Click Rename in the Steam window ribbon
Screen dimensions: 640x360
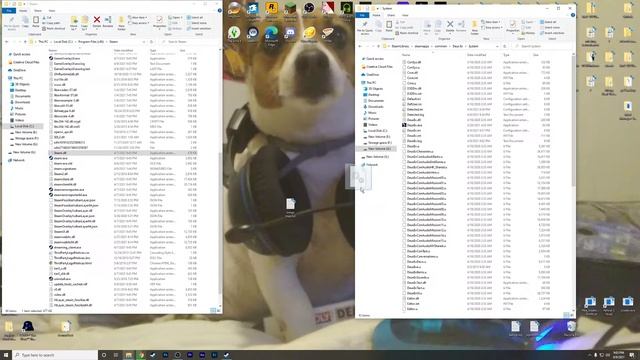click(108, 22)
